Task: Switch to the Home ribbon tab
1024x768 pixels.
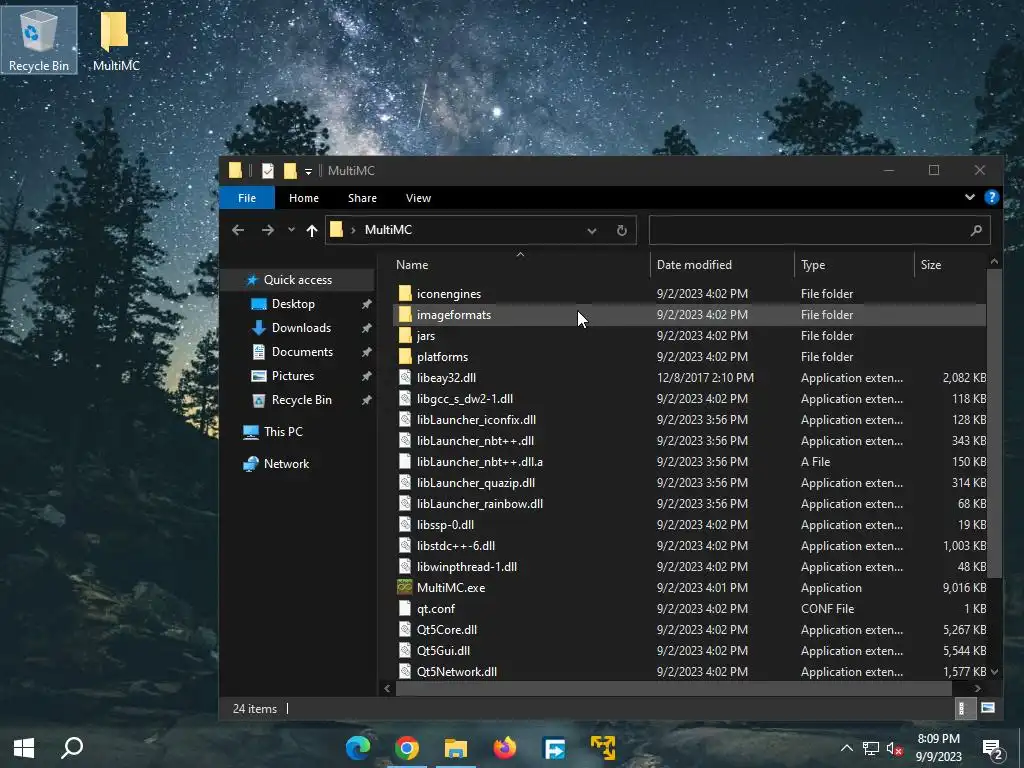Action: click(x=304, y=198)
